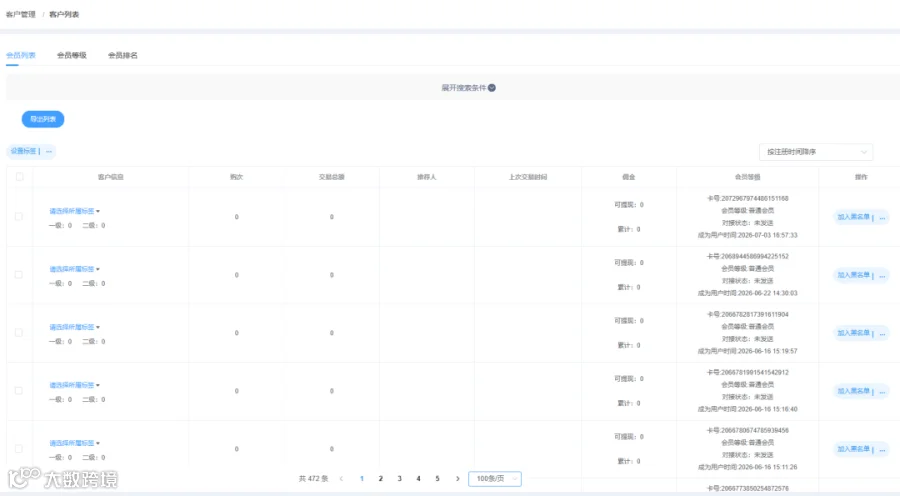Open more actions for the 2026-07-03 16:57:33 row
The width and height of the screenshot is (900, 496).
coord(882,218)
